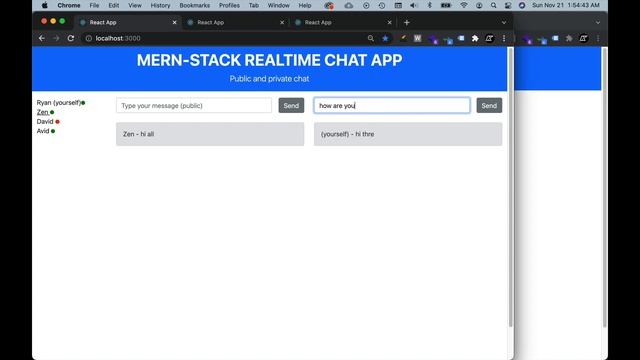Switch to the second React App tab
Screen dimensions: 640x360
(236, 22)
